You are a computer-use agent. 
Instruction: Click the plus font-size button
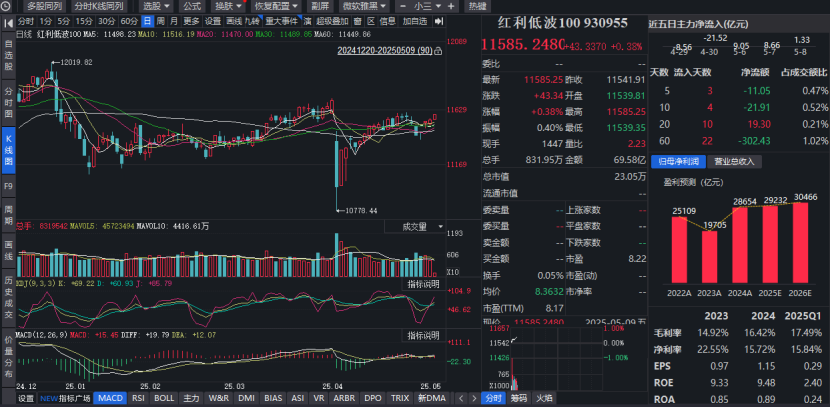450,6
